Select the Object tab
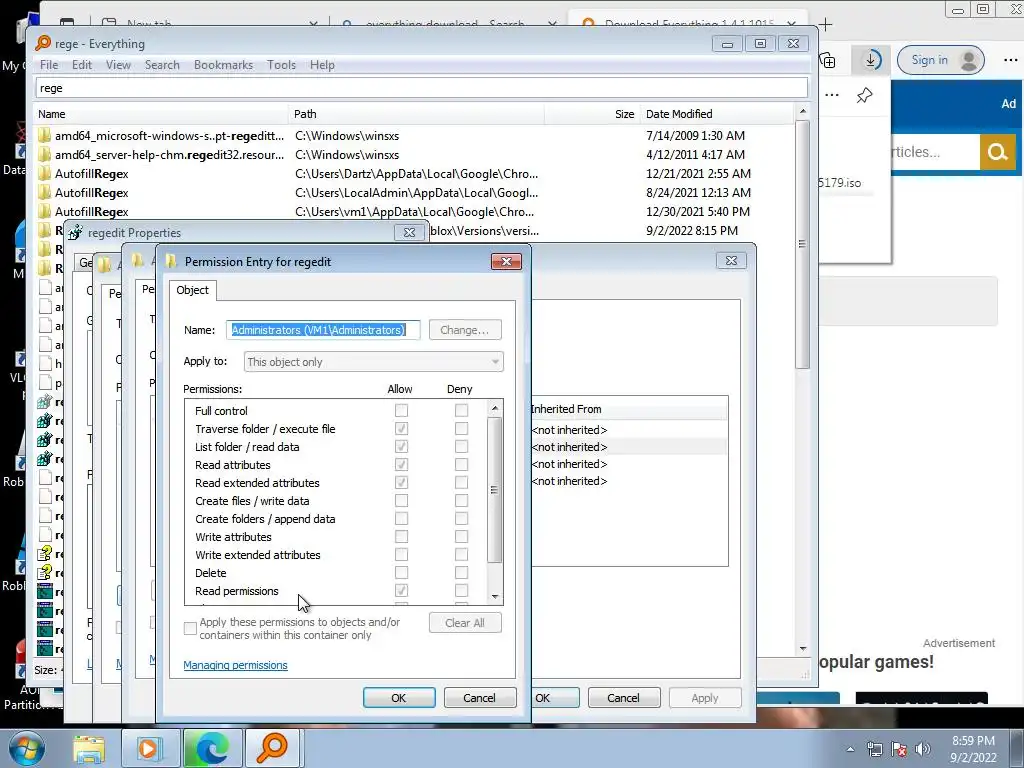 click(x=193, y=290)
